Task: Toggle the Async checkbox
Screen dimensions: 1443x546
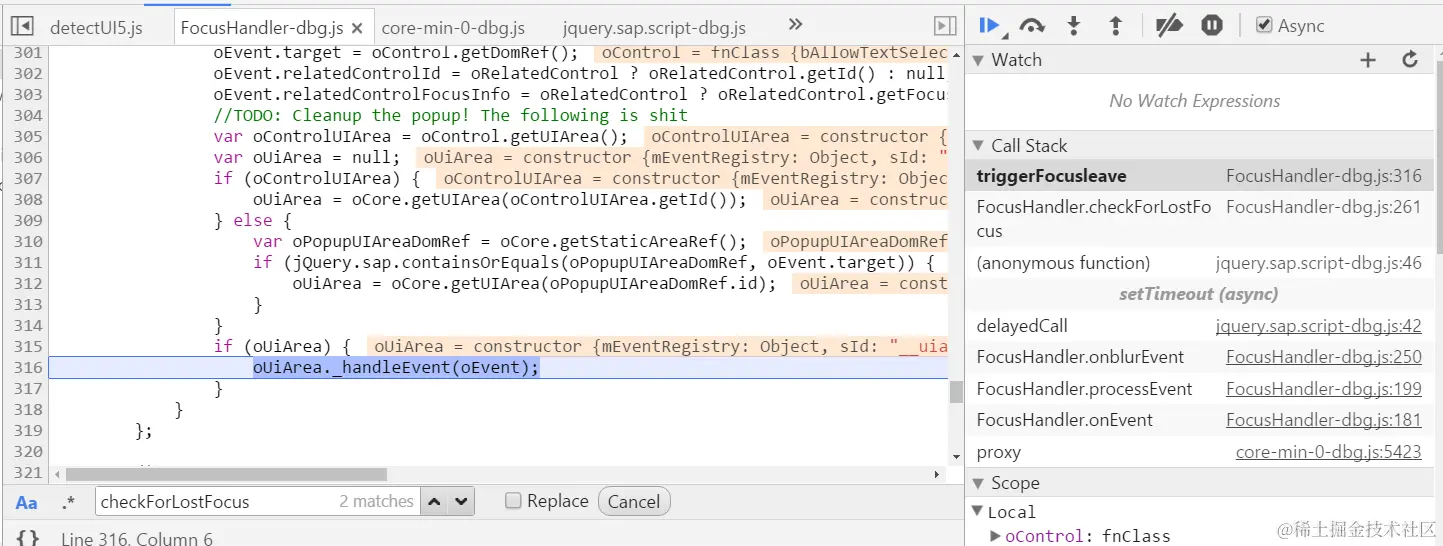Action: [1264, 26]
